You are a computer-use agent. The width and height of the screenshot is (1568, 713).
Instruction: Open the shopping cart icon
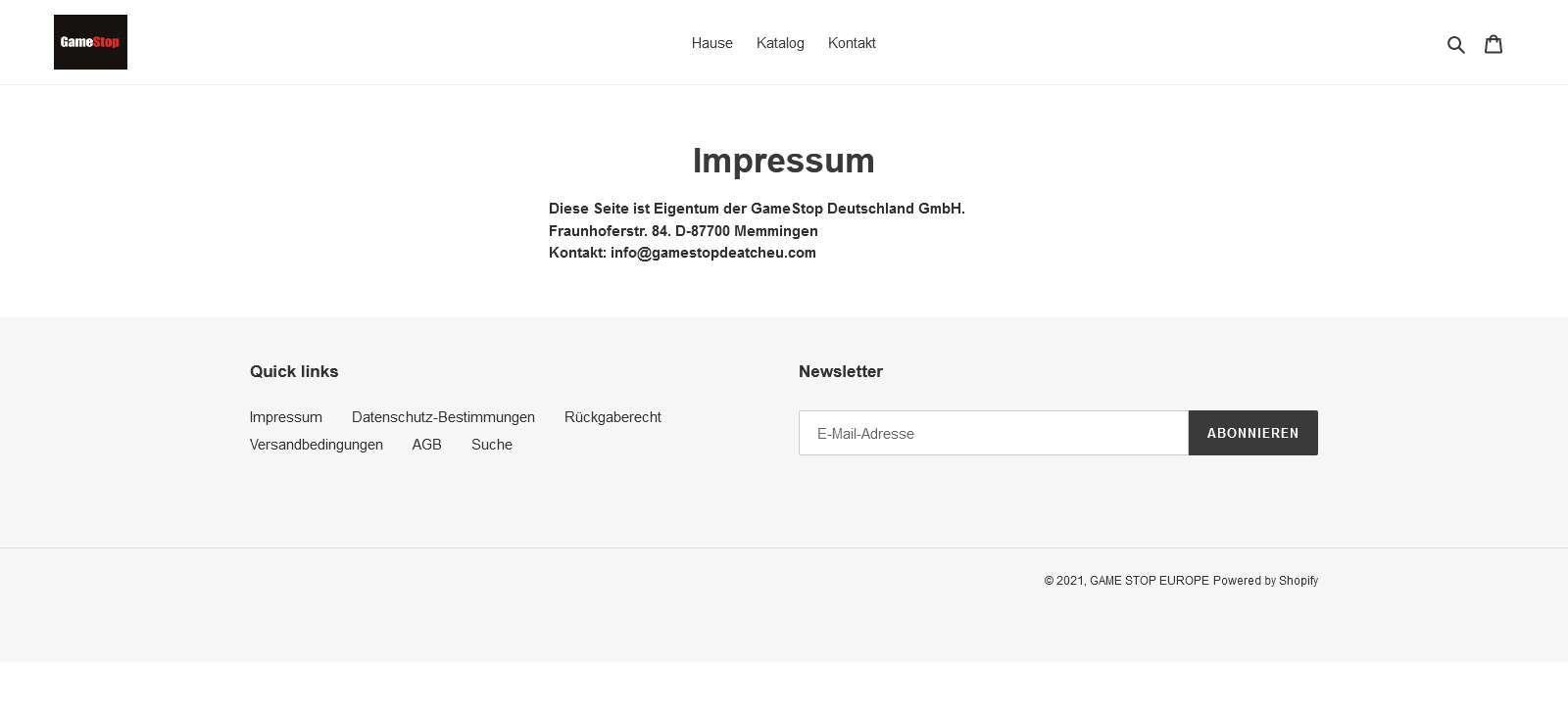point(1494,44)
